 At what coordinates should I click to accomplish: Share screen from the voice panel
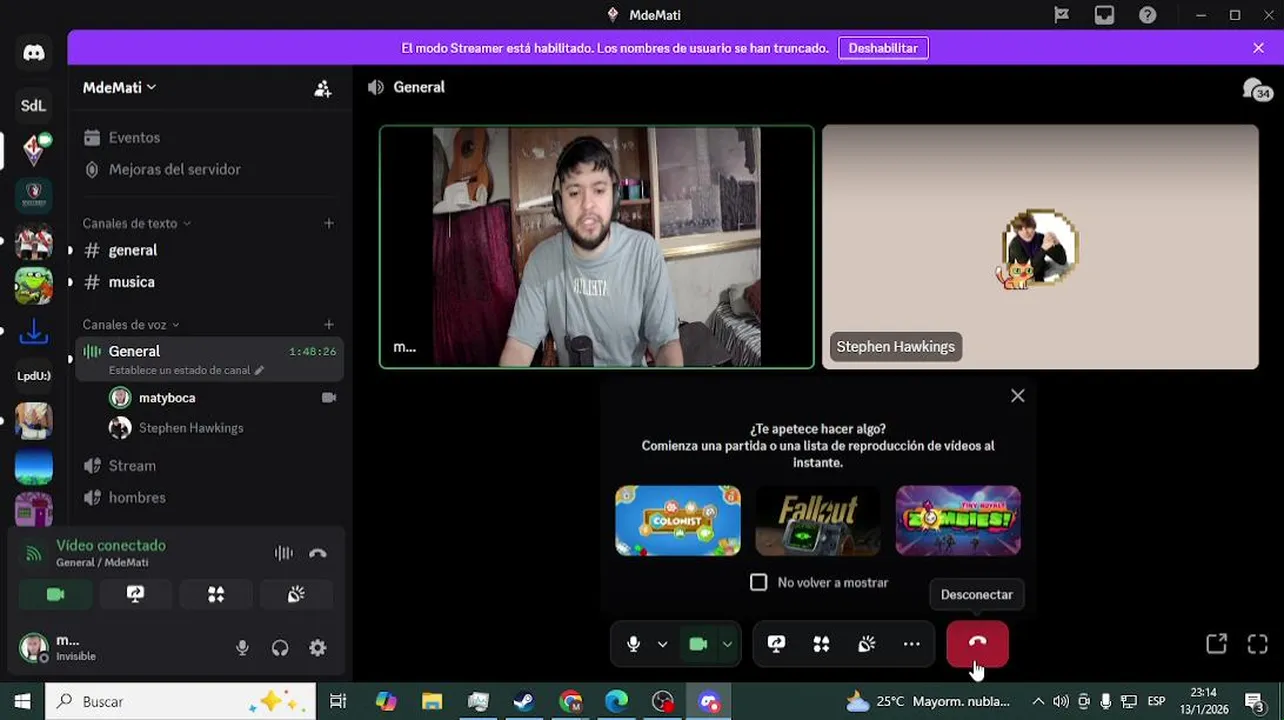pyautogui.click(x=136, y=594)
